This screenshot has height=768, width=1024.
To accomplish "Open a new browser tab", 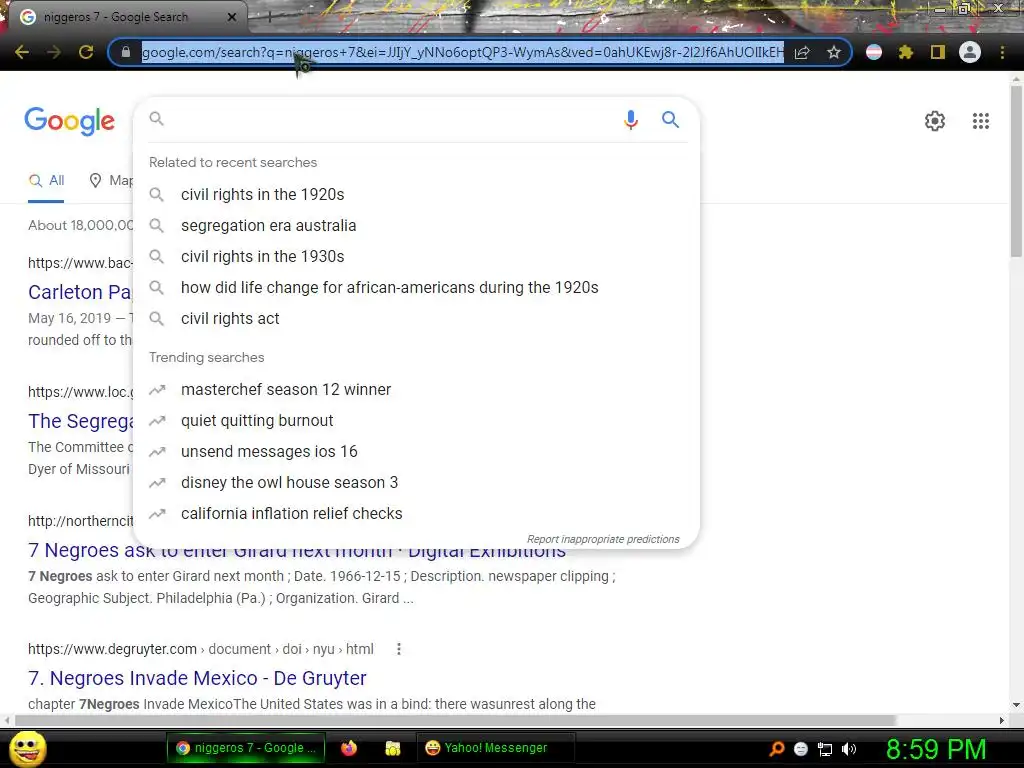I will (x=269, y=18).
